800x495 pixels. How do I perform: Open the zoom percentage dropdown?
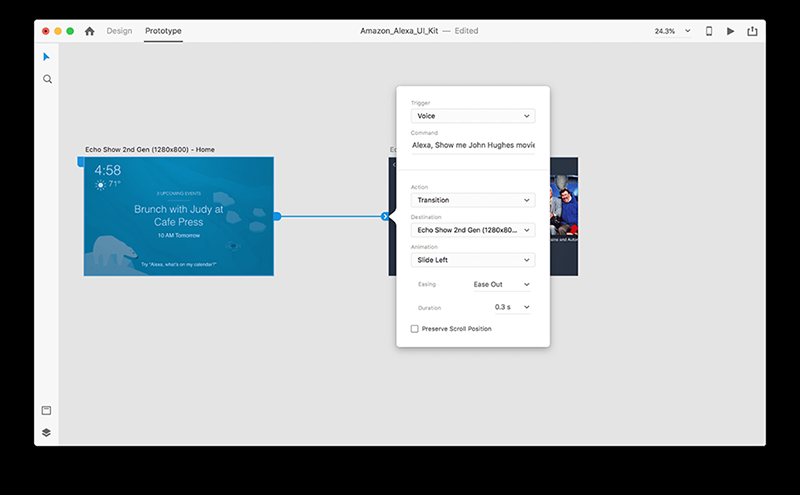coord(672,31)
